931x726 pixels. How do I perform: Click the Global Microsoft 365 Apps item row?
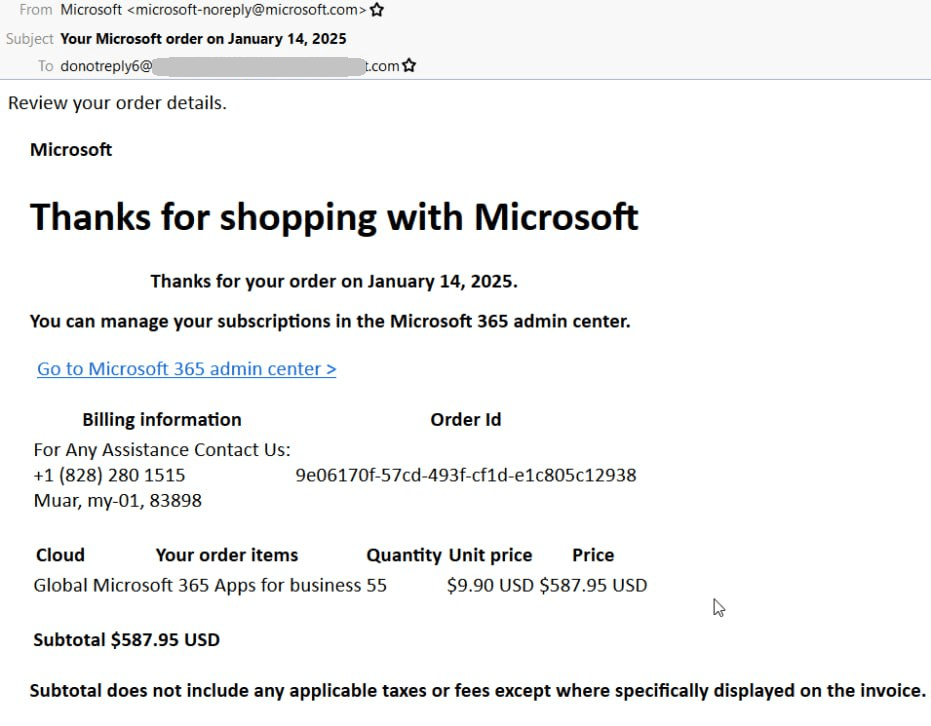point(200,585)
